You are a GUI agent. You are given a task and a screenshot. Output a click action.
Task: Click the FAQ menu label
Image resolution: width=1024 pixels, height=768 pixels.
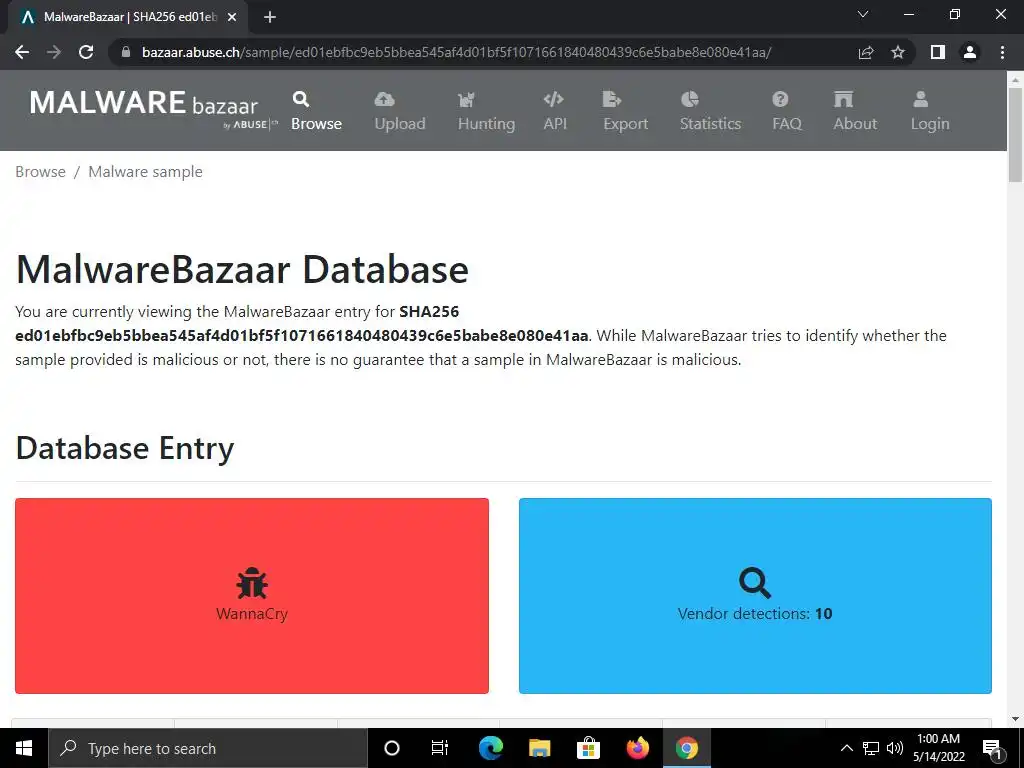click(x=787, y=123)
